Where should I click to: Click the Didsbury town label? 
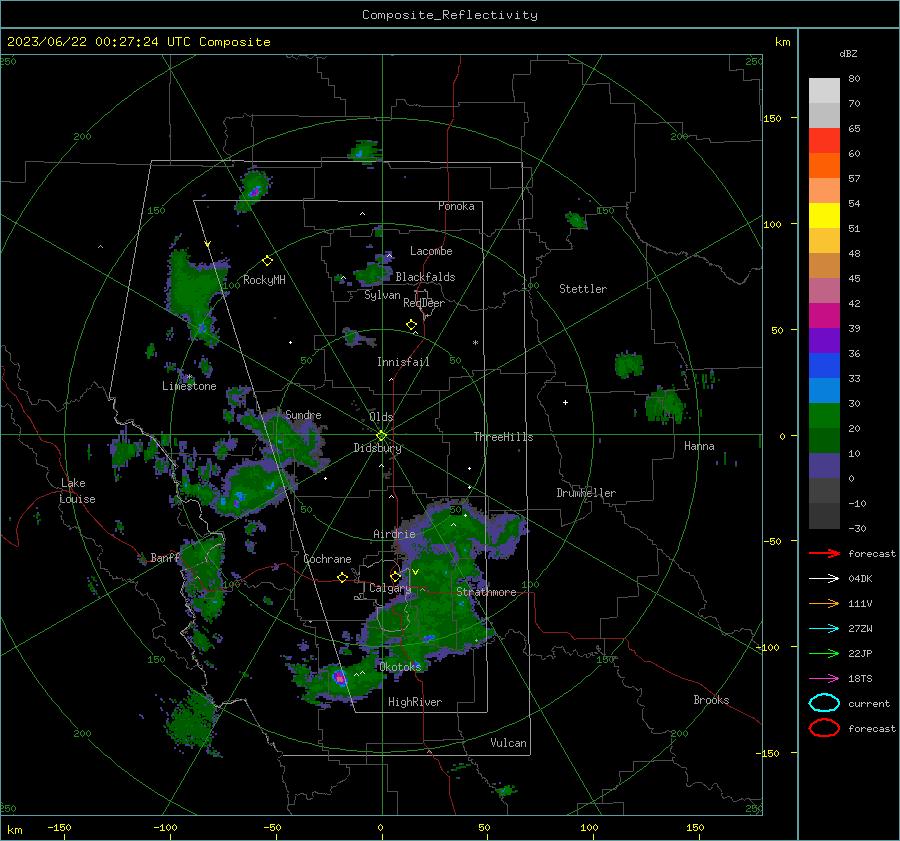pyautogui.click(x=377, y=448)
